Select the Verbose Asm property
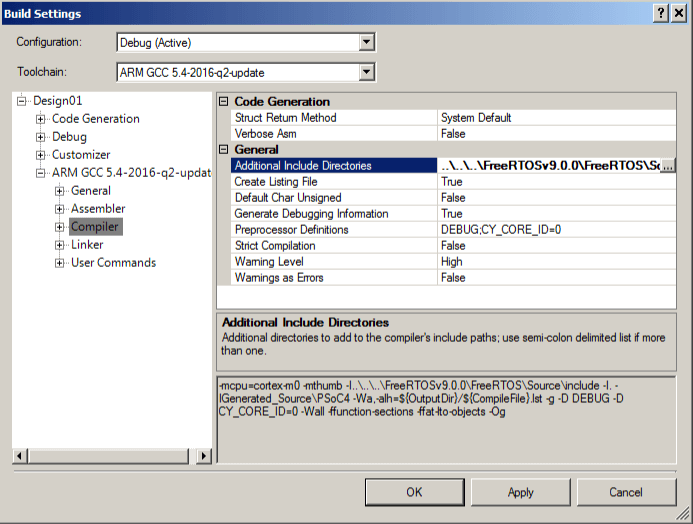The image size is (693, 524). tap(334, 134)
